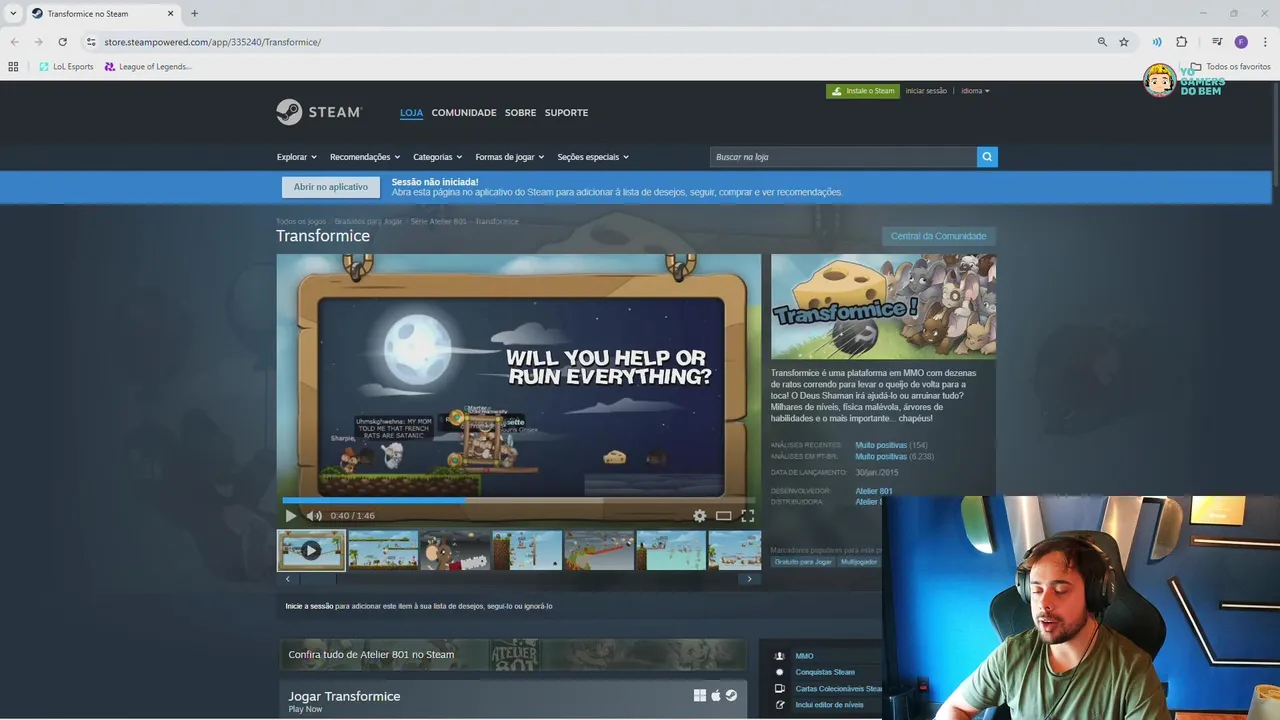1280x720 pixels.
Task: Open the Todos os favoritos folder
Action: pos(1231,67)
